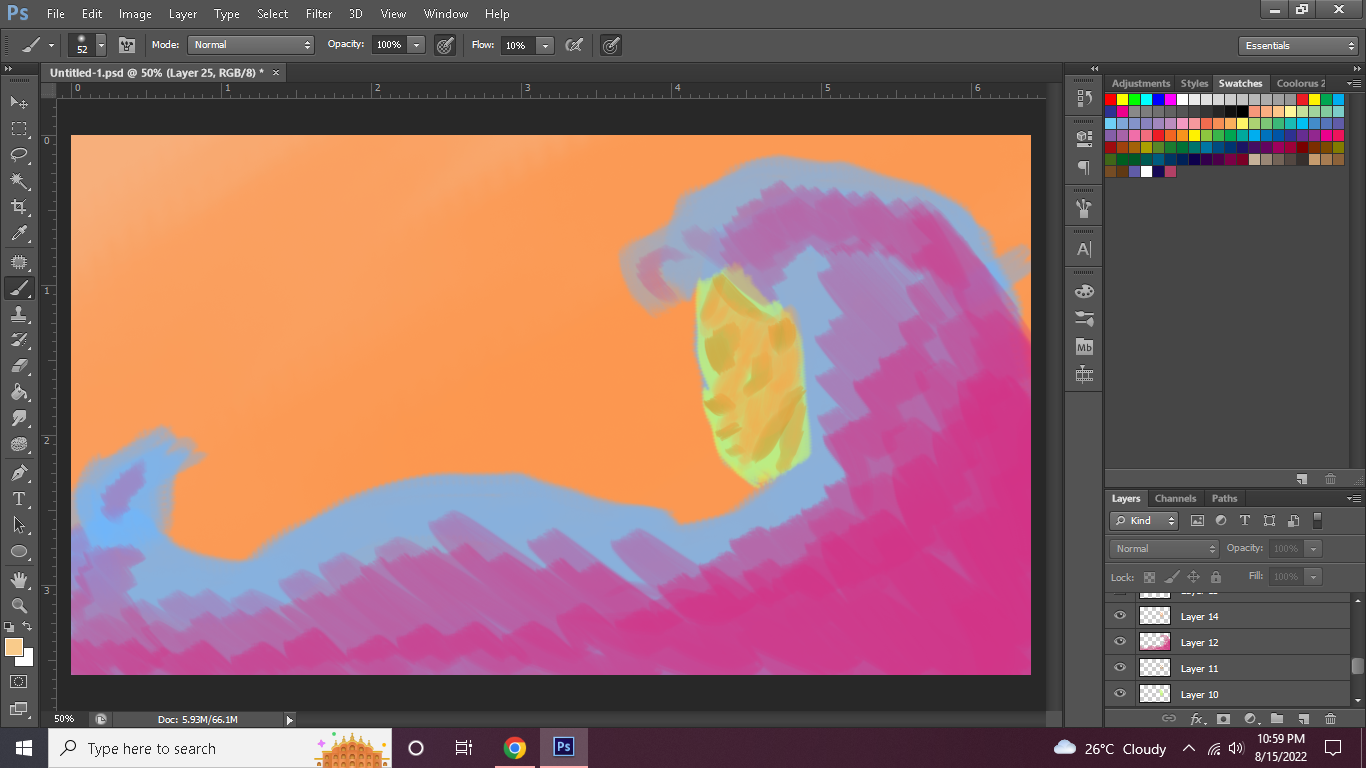Delete layer with trash icon

coord(1330,719)
